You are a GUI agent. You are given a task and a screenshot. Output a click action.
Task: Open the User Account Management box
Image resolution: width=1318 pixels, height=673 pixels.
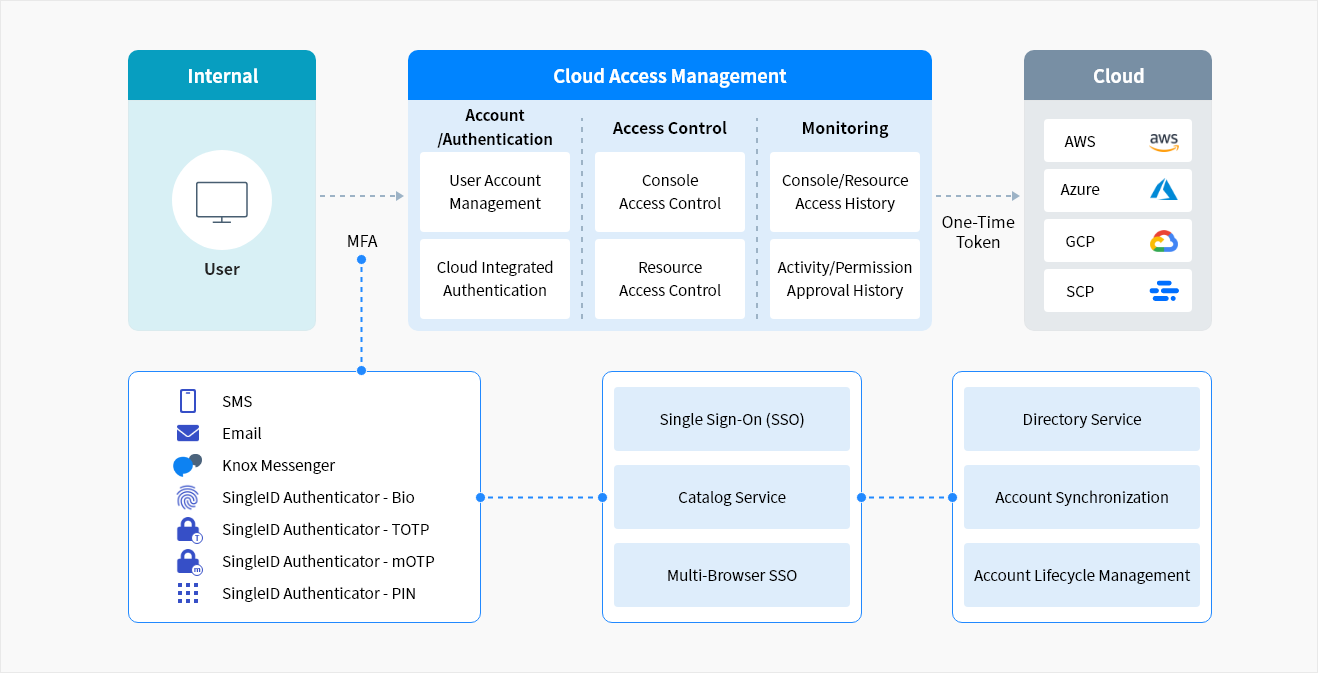click(x=495, y=192)
